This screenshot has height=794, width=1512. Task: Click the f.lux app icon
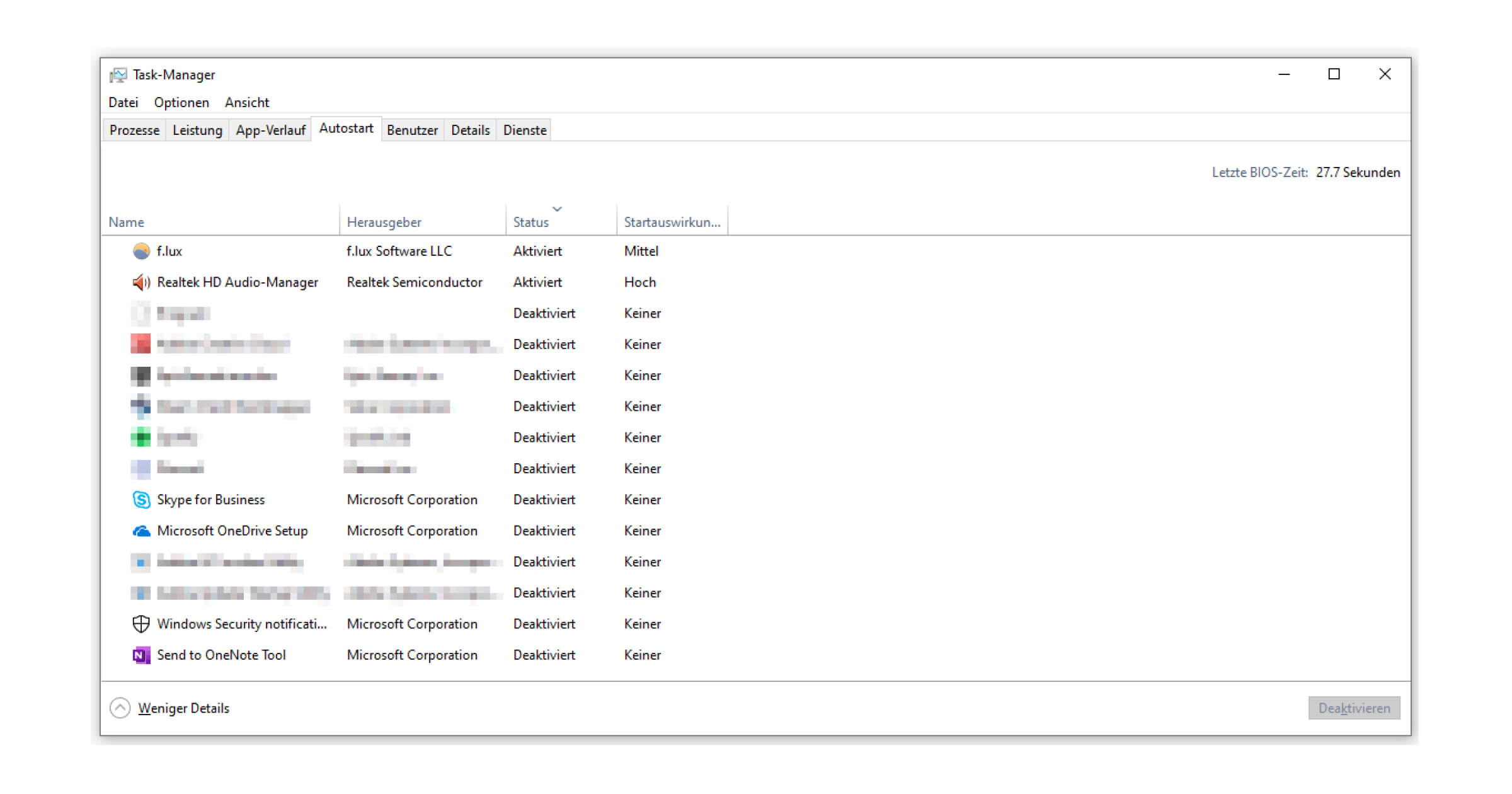click(141, 251)
